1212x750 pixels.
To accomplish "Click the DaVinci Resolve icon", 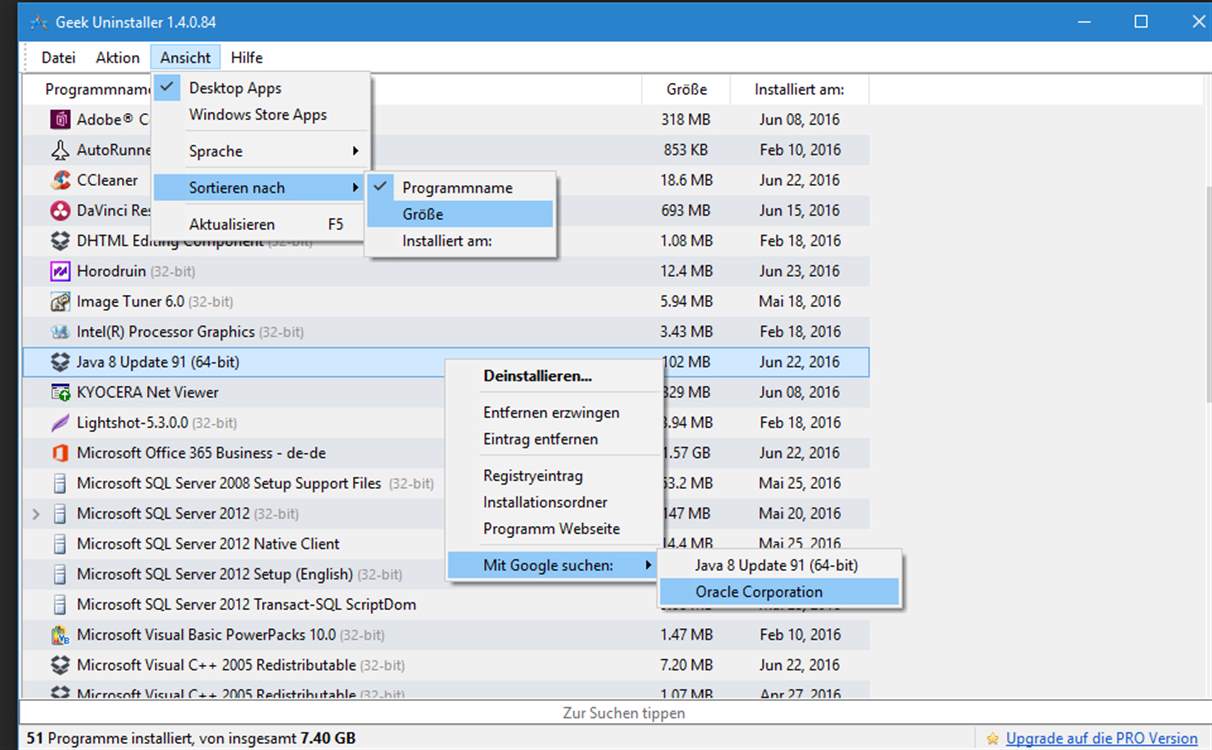I will (x=60, y=211).
